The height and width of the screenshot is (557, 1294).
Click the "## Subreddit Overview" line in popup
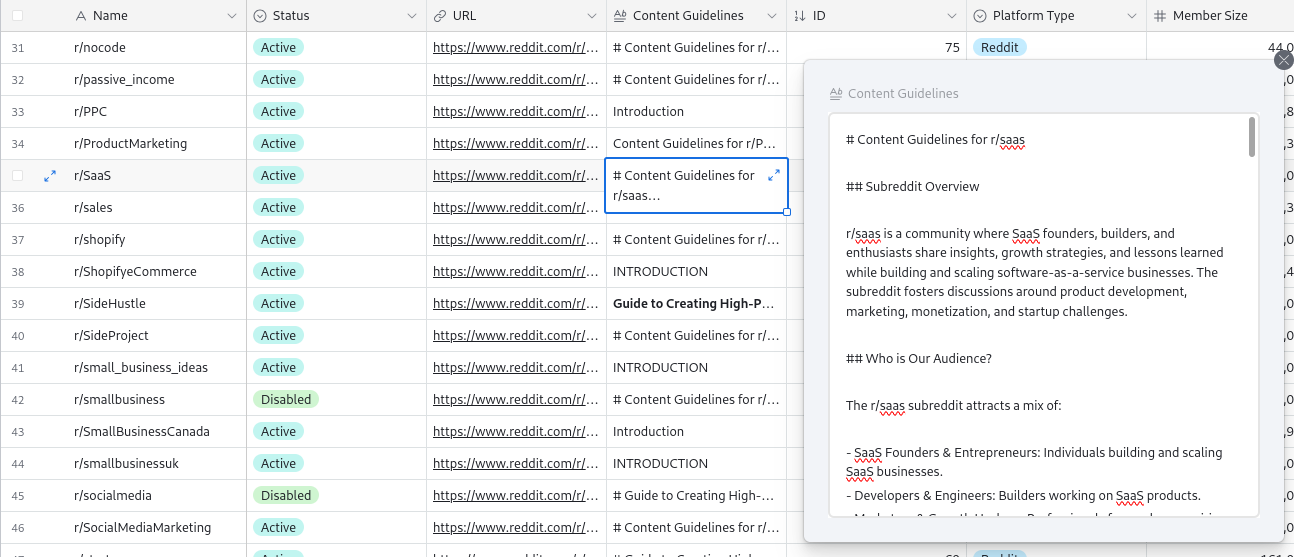913,187
